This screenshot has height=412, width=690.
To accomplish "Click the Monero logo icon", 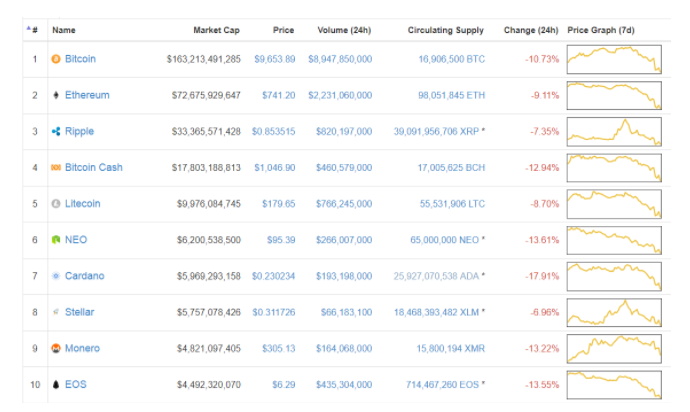I will pyautogui.click(x=56, y=348).
